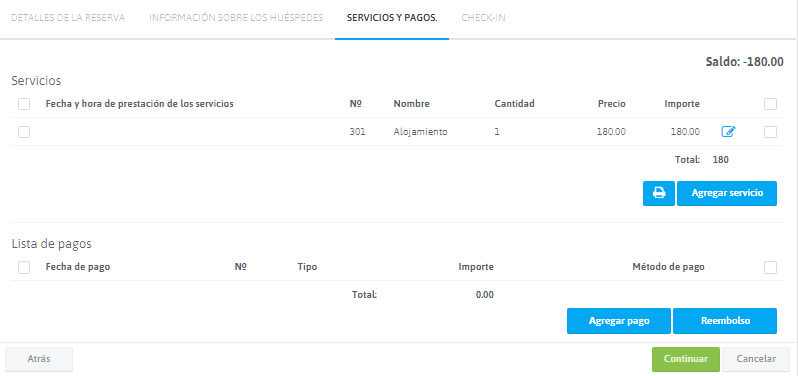The image size is (798, 376).
Task: Tick the right header checkbox in Lista de pagos
Action: [x=770, y=267]
